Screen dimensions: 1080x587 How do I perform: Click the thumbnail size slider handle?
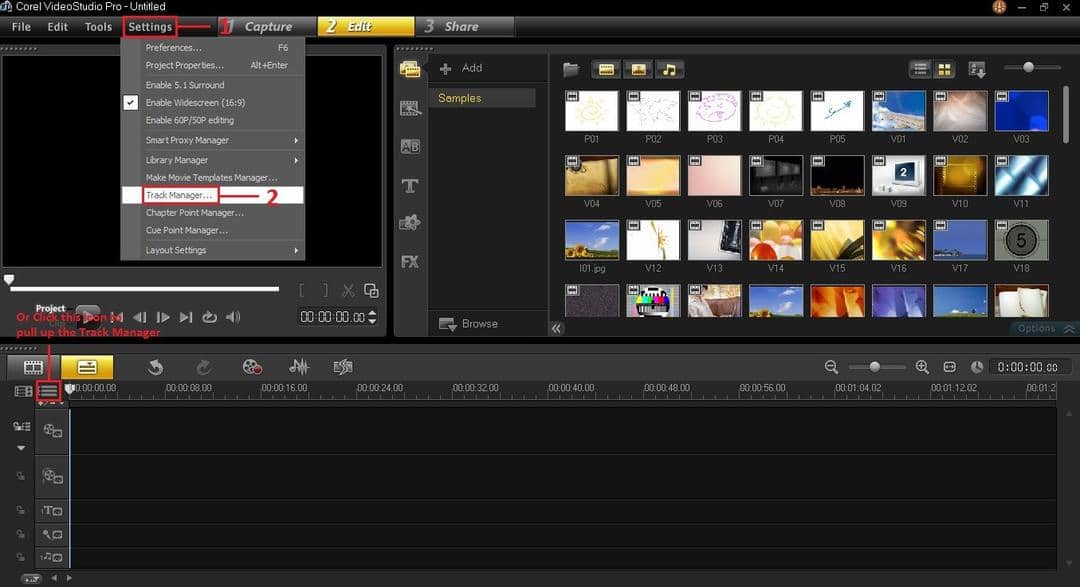click(x=1030, y=68)
